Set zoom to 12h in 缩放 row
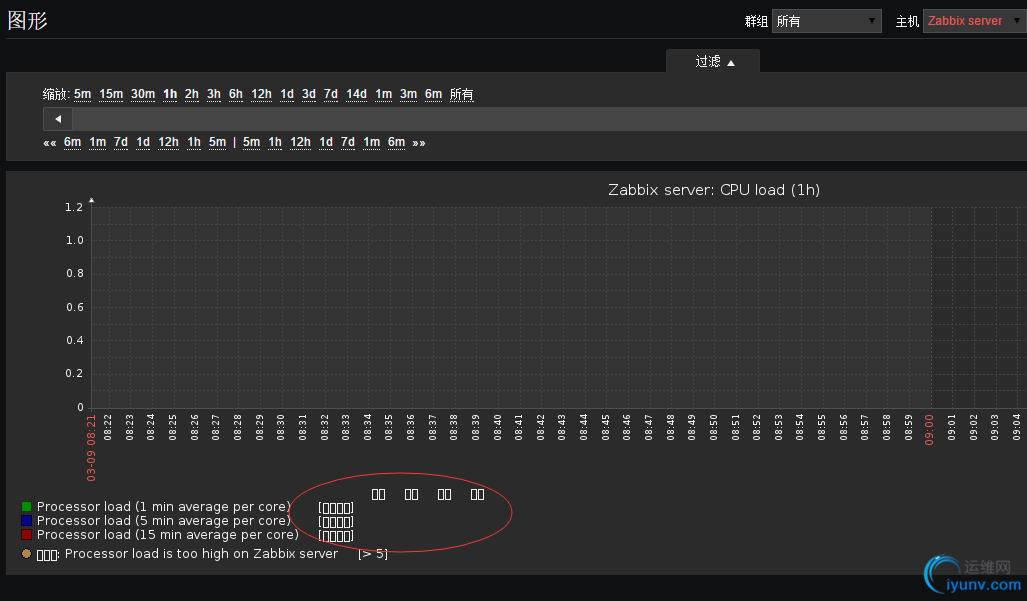The height and width of the screenshot is (601, 1027). pyautogui.click(x=261, y=94)
